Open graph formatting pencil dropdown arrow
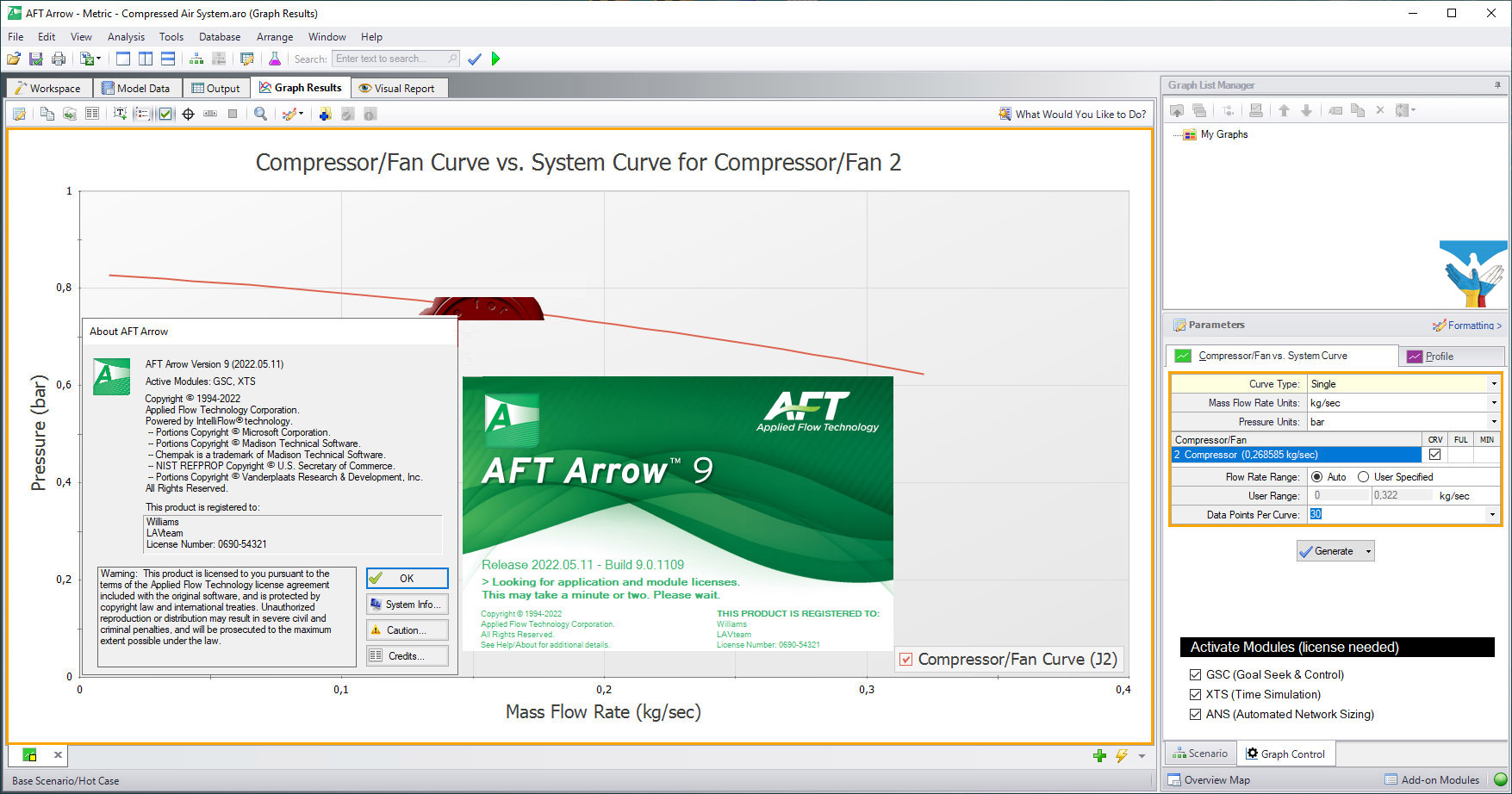 (301, 114)
